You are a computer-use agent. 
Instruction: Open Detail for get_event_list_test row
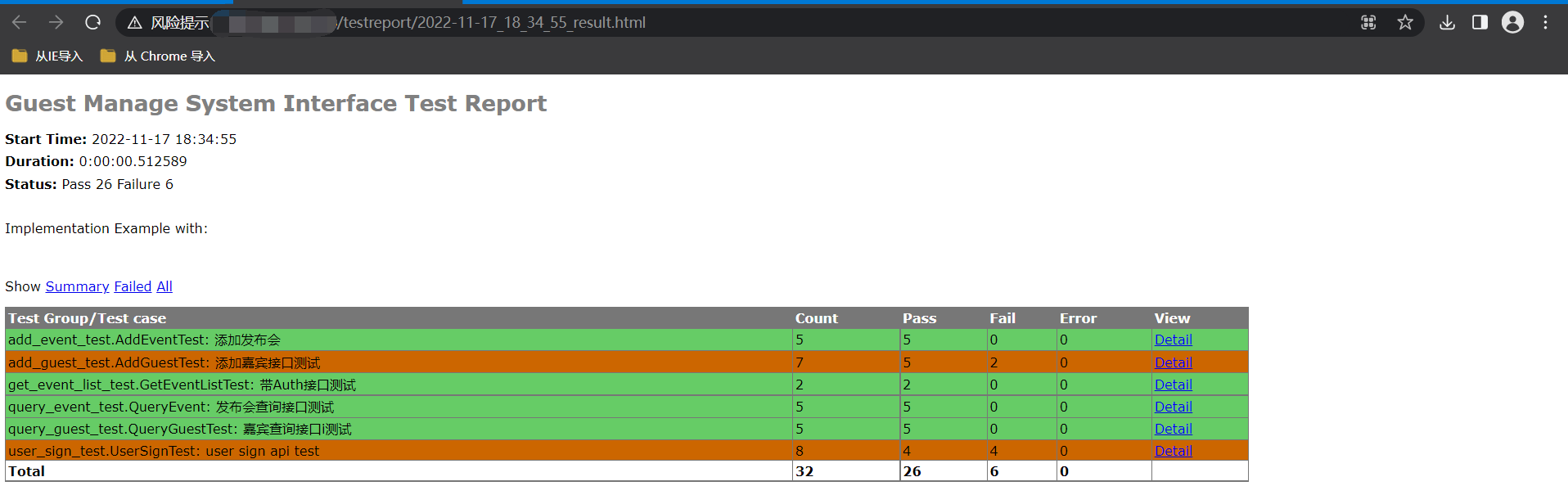(1173, 385)
